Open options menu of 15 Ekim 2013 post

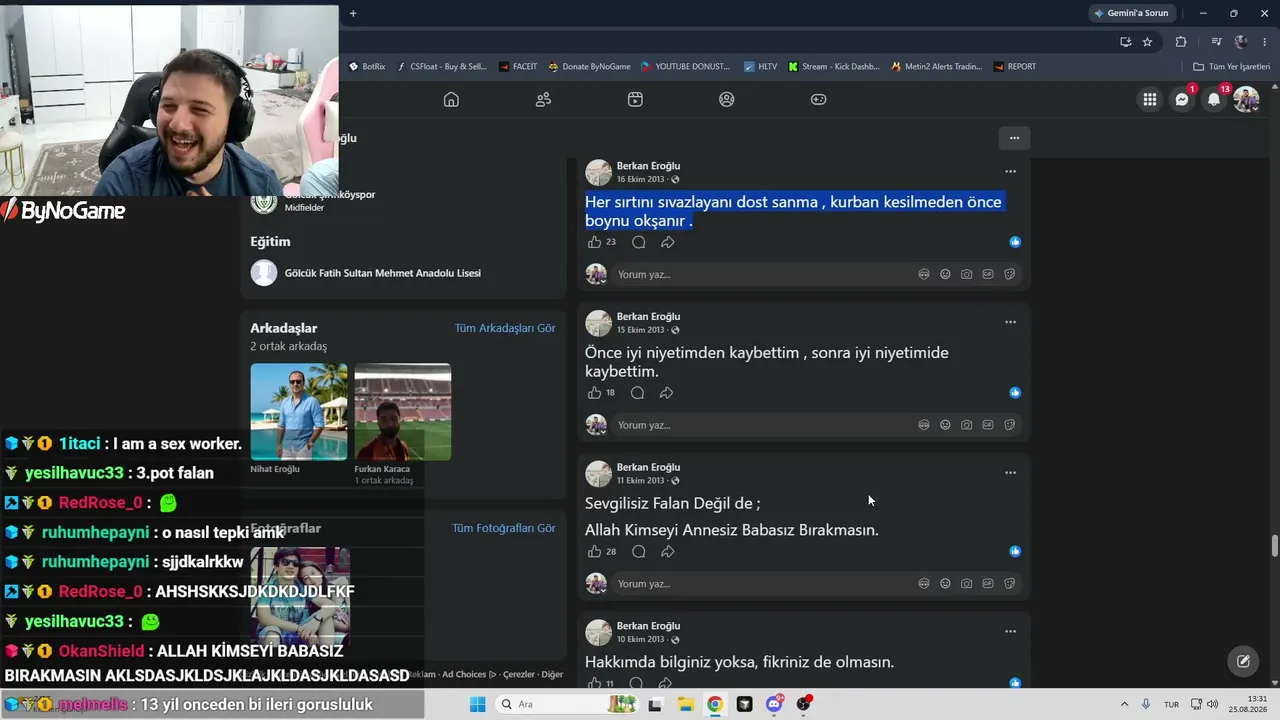click(x=1010, y=322)
